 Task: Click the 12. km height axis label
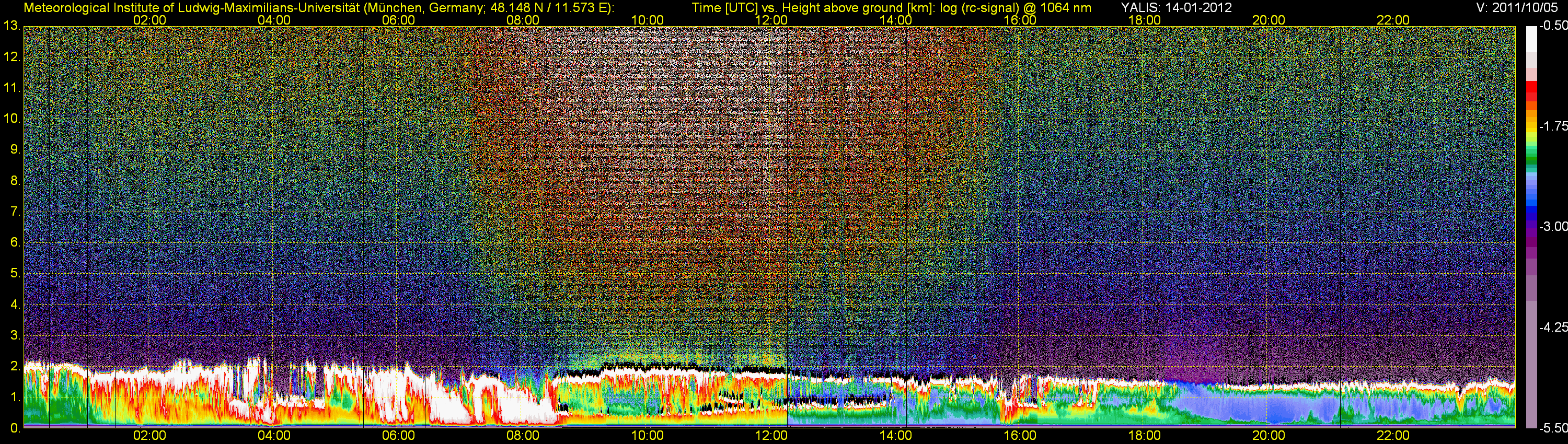click(11, 57)
